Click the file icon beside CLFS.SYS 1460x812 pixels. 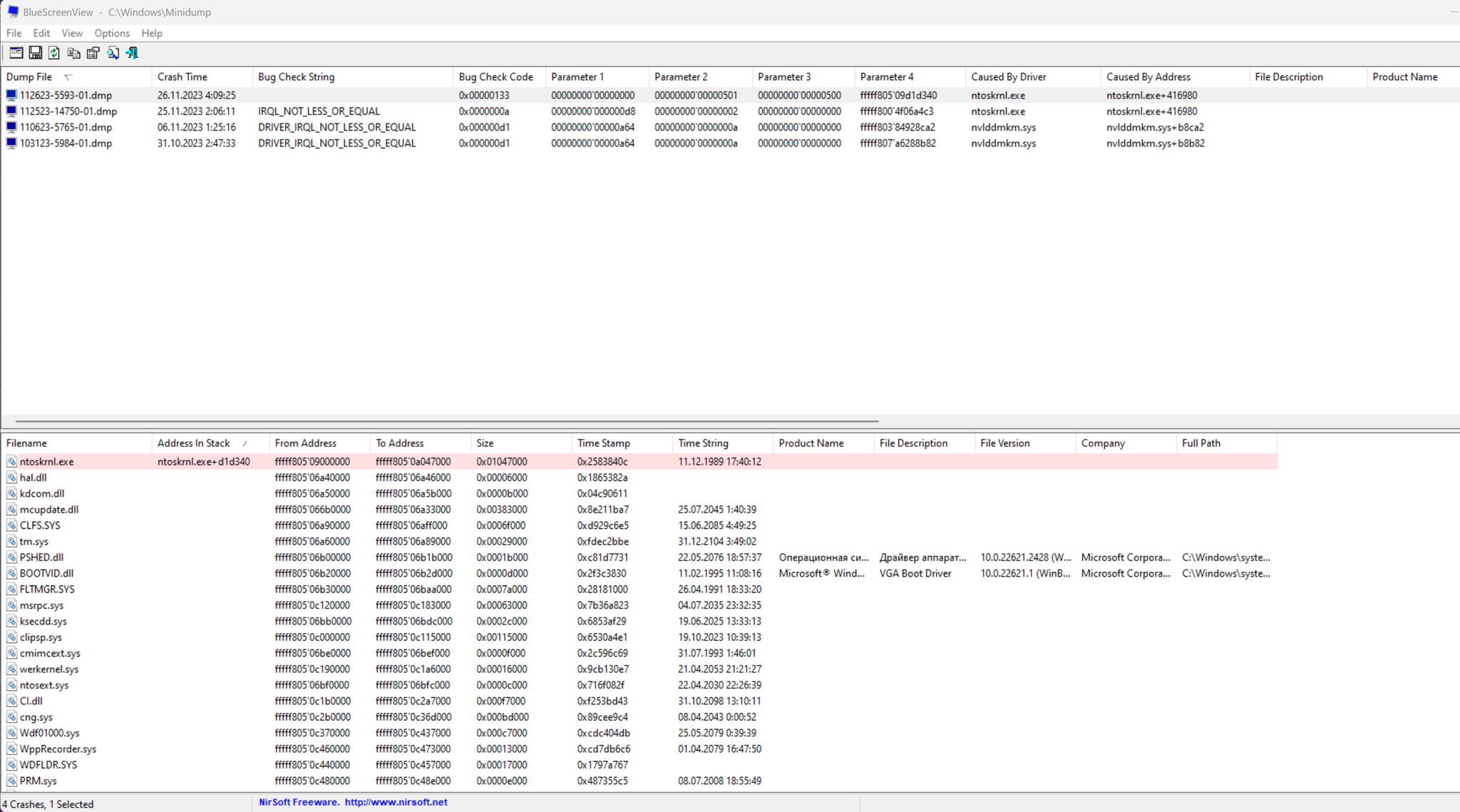[x=11, y=525]
